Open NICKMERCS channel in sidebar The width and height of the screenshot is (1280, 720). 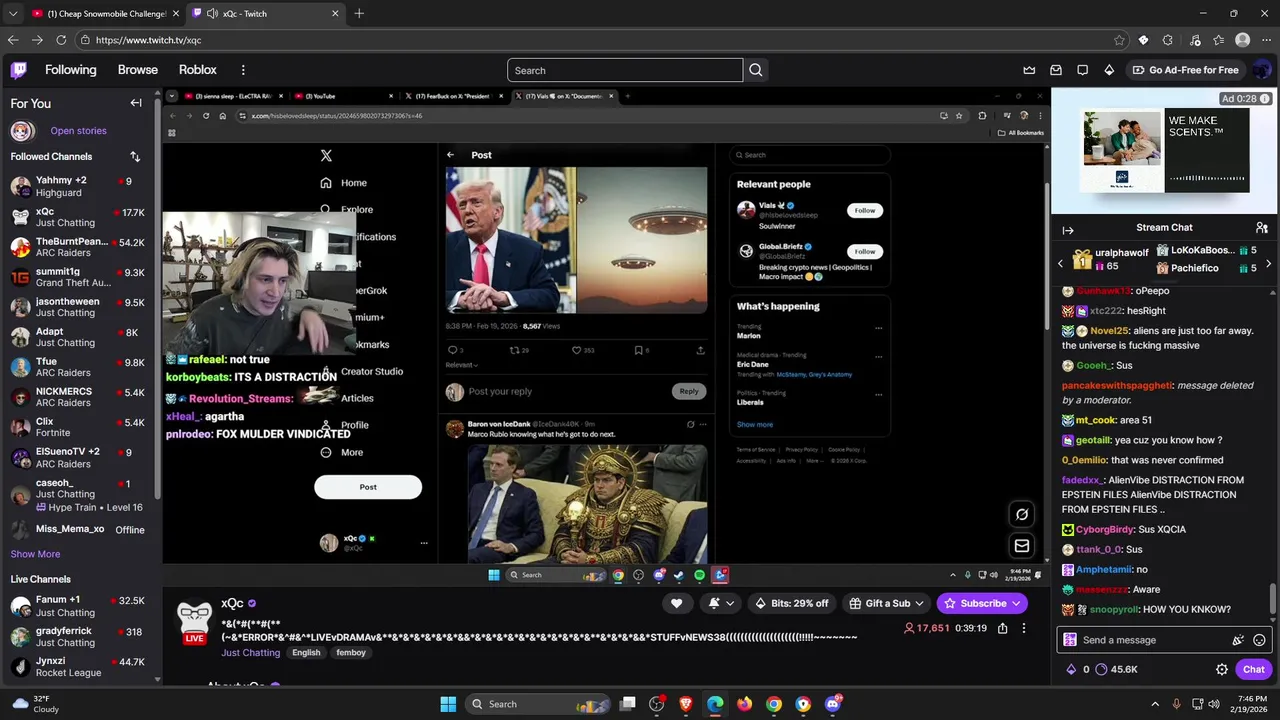[x=80, y=397]
